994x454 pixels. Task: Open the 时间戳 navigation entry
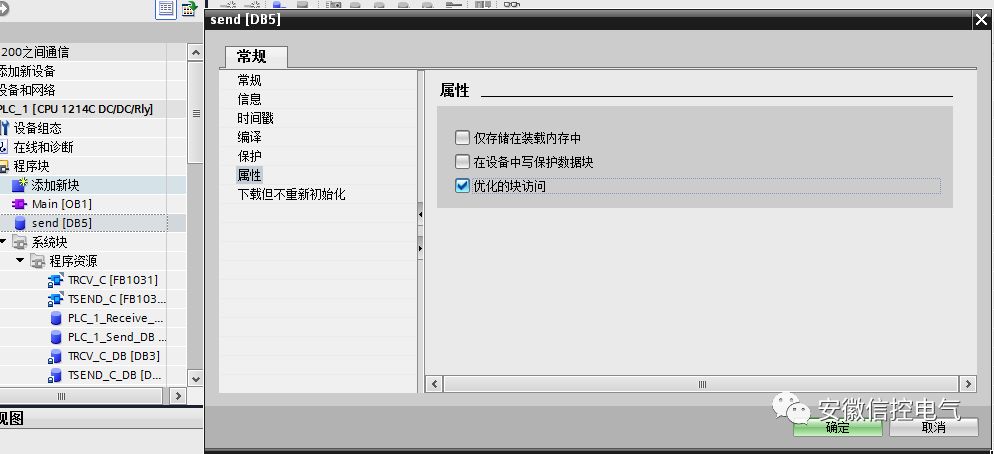click(x=255, y=119)
